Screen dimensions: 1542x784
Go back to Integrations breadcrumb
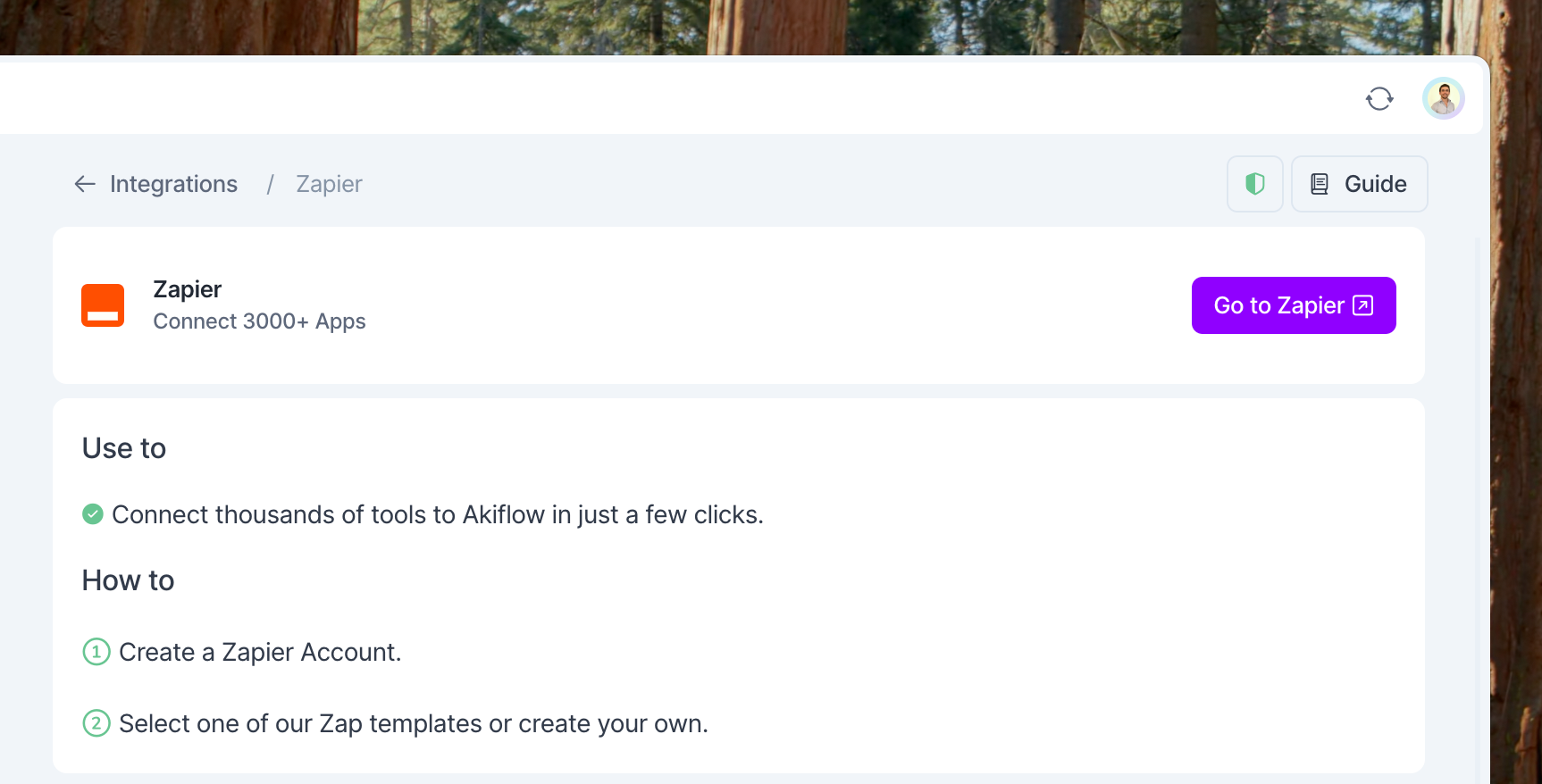point(173,184)
